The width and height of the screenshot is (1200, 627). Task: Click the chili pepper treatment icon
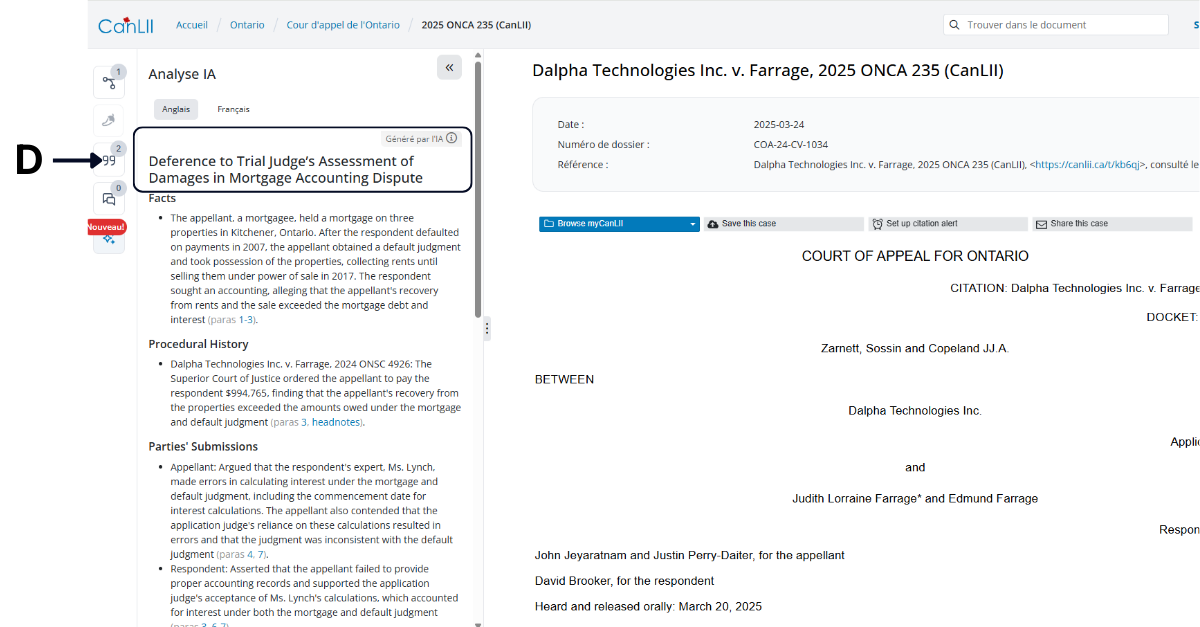click(x=108, y=121)
